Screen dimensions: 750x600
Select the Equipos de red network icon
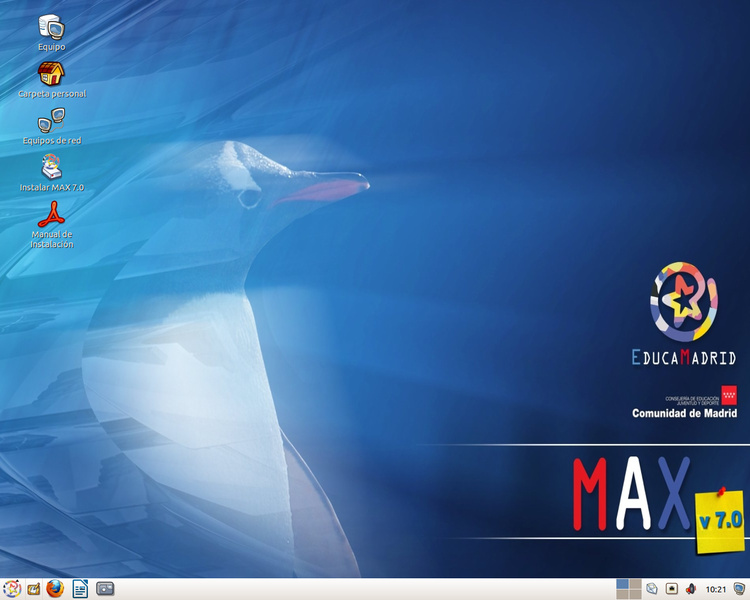pos(52,126)
